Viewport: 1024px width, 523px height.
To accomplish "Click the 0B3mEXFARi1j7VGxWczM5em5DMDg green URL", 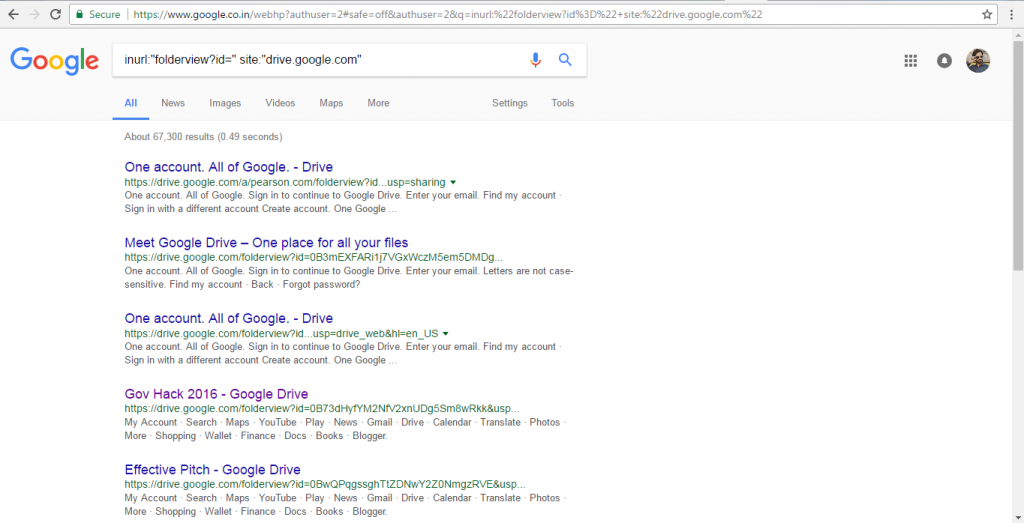I will (x=313, y=258).
